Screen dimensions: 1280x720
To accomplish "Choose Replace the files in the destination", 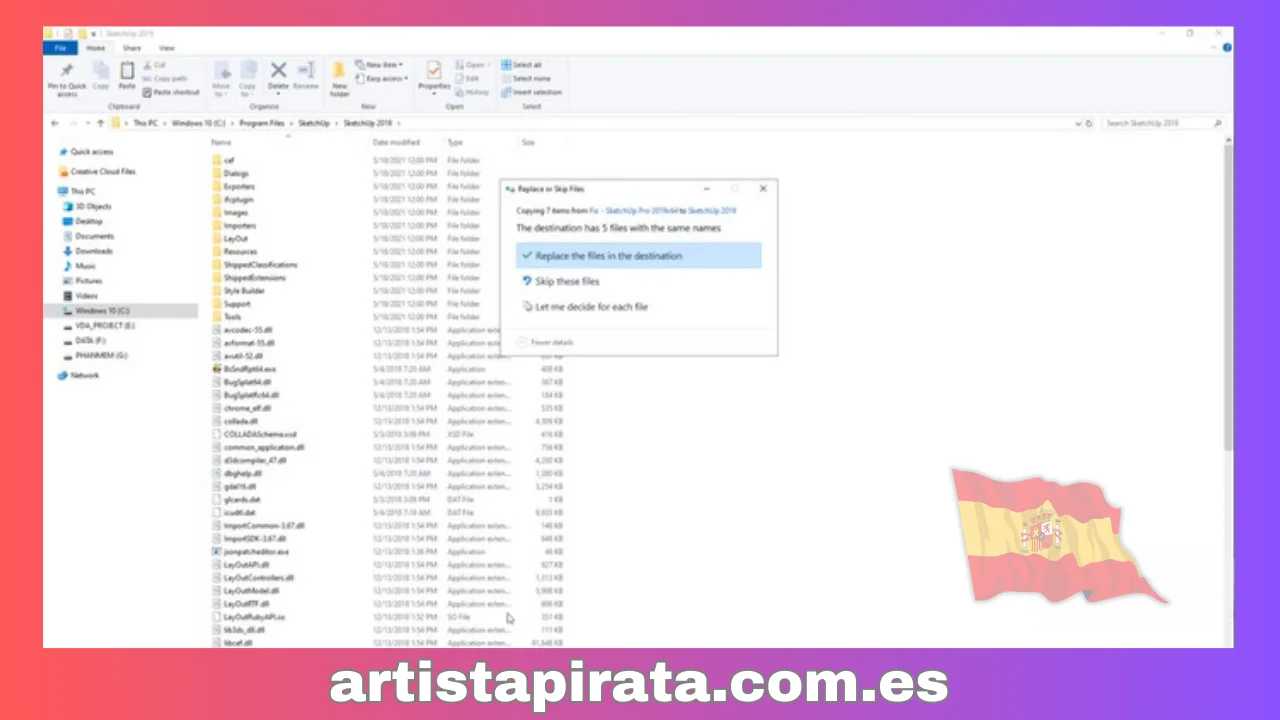I will [x=638, y=256].
